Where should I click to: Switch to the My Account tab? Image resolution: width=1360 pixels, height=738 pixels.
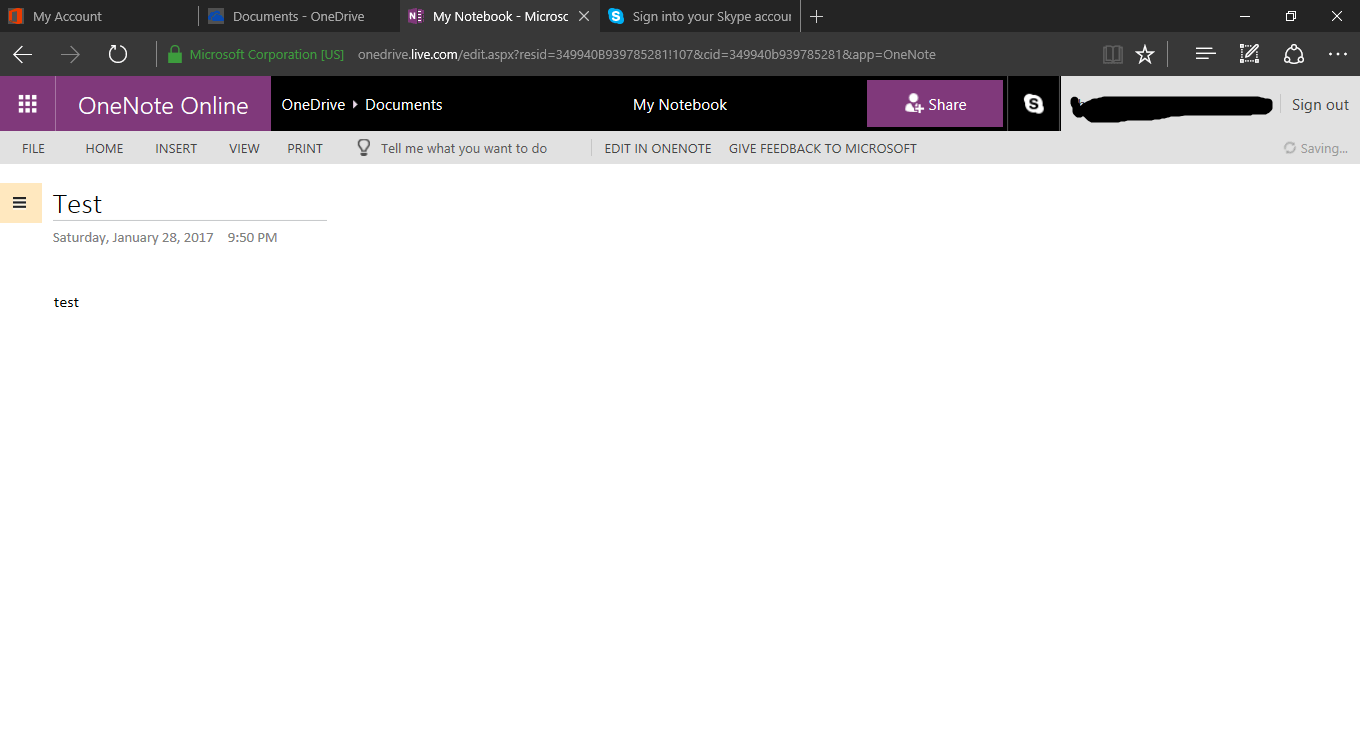100,16
